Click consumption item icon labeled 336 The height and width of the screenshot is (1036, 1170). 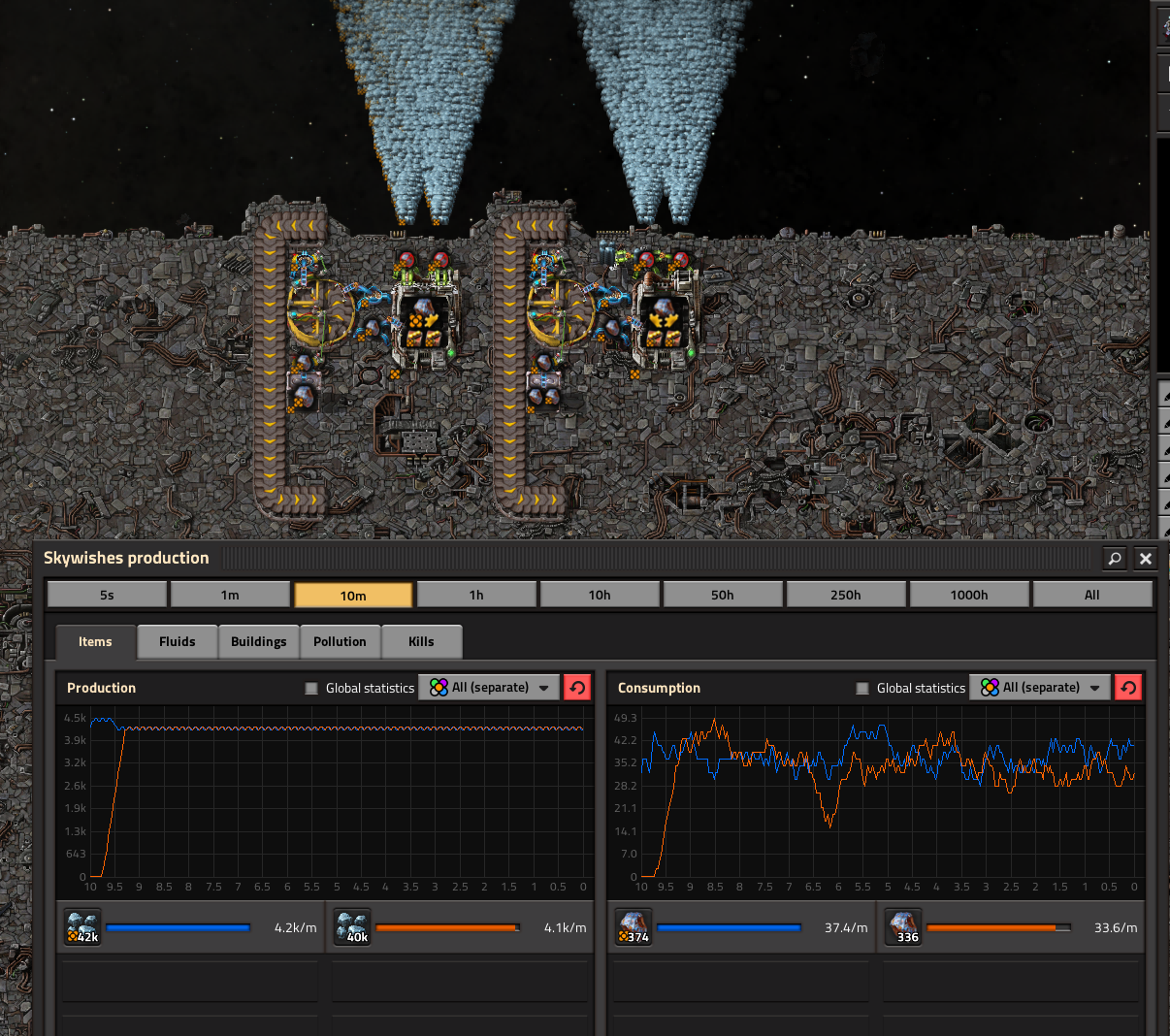[x=903, y=927]
